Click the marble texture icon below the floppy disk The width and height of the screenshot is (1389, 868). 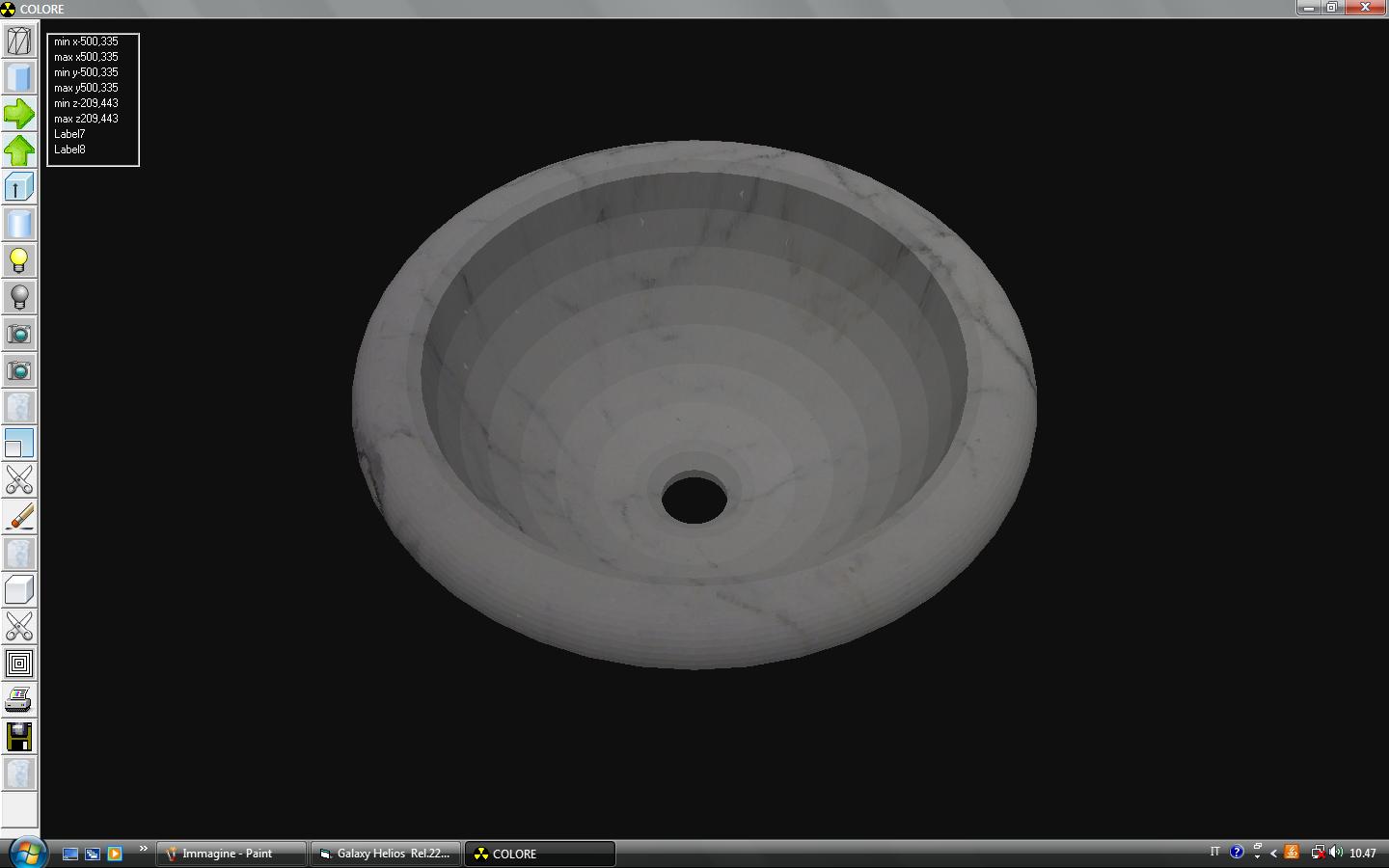19,773
